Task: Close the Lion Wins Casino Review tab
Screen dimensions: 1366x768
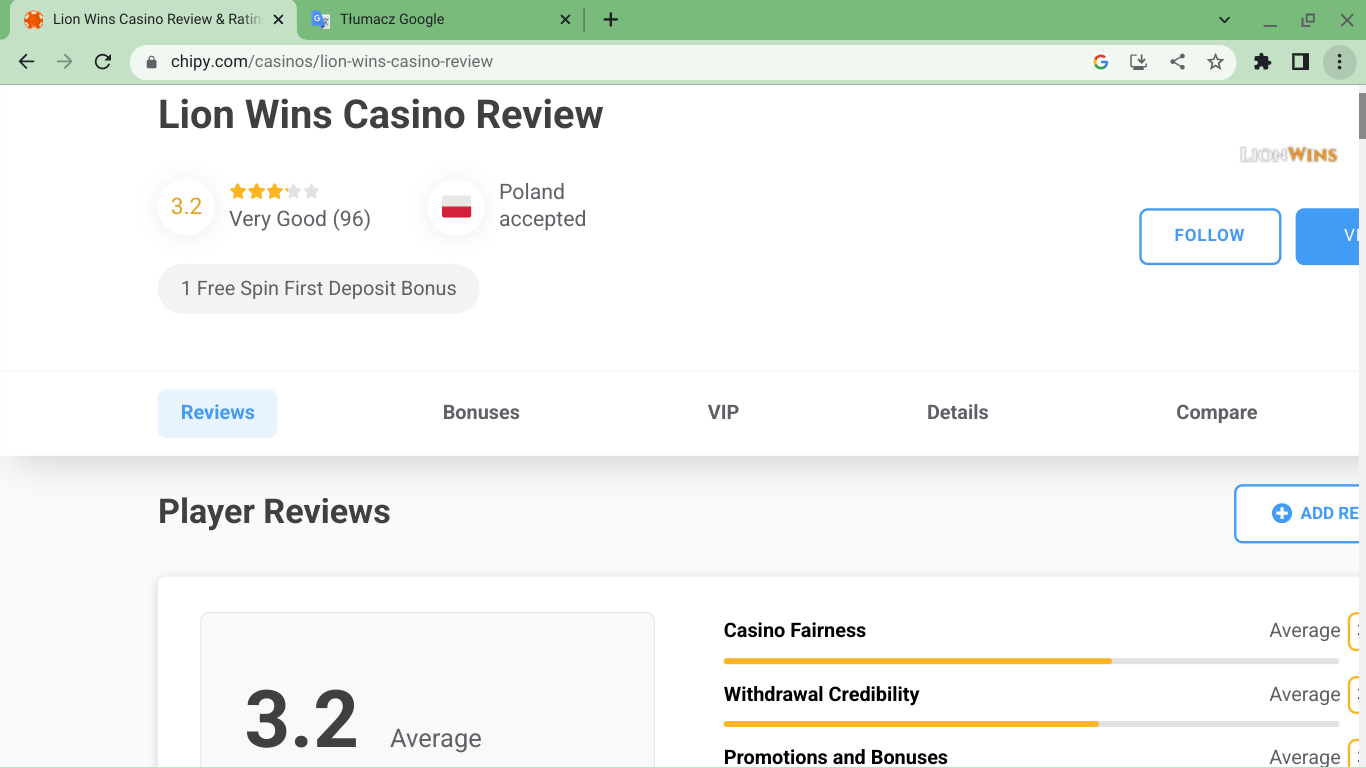Action: pos(278,20)
